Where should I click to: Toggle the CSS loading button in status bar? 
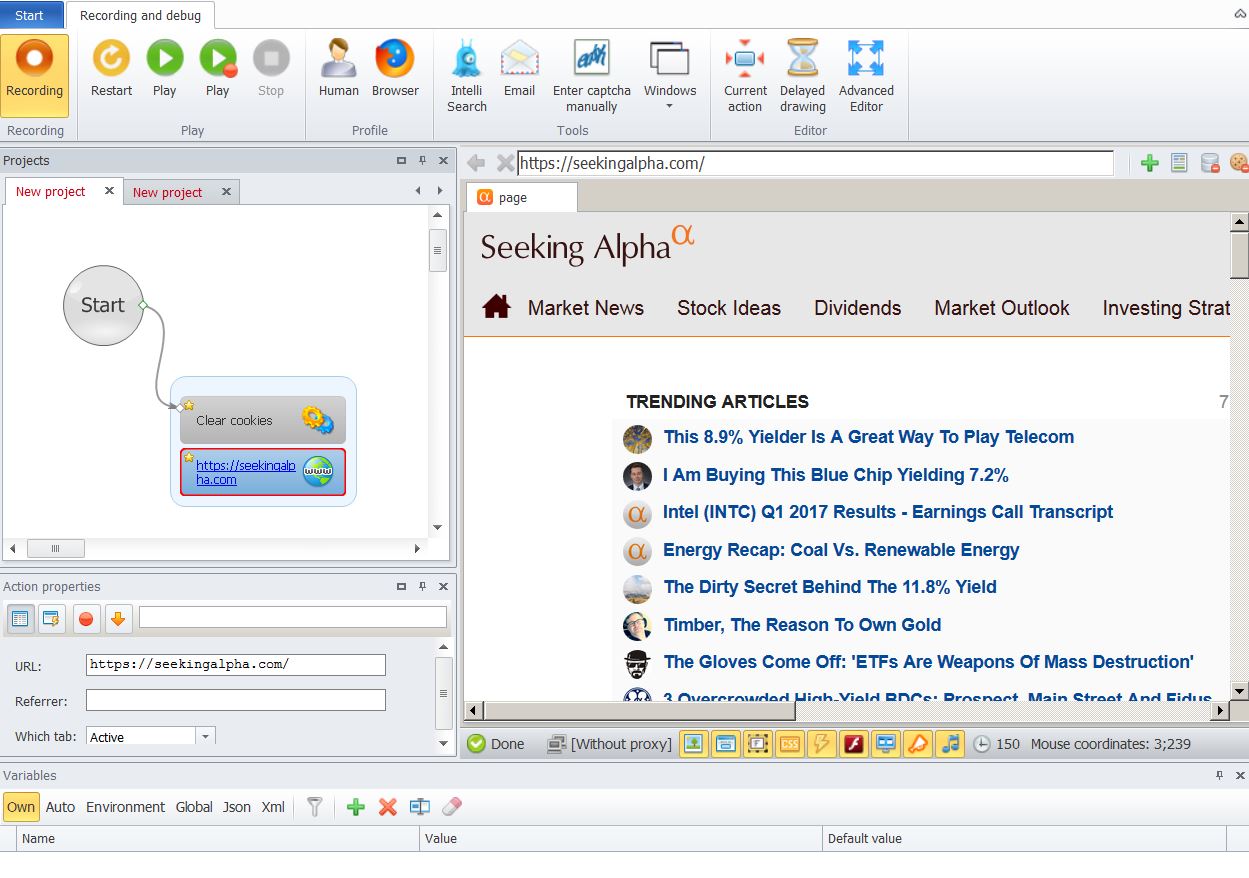789,744
